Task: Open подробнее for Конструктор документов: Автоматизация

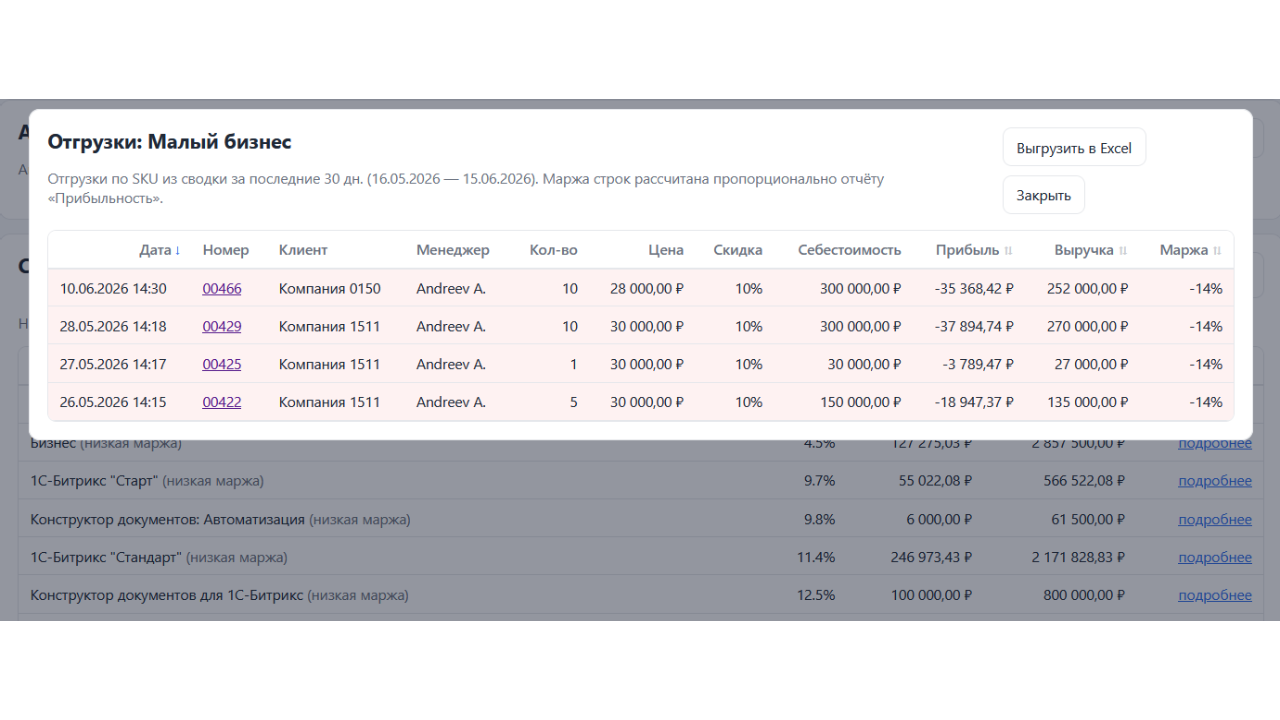Action: click(1215, 519)
